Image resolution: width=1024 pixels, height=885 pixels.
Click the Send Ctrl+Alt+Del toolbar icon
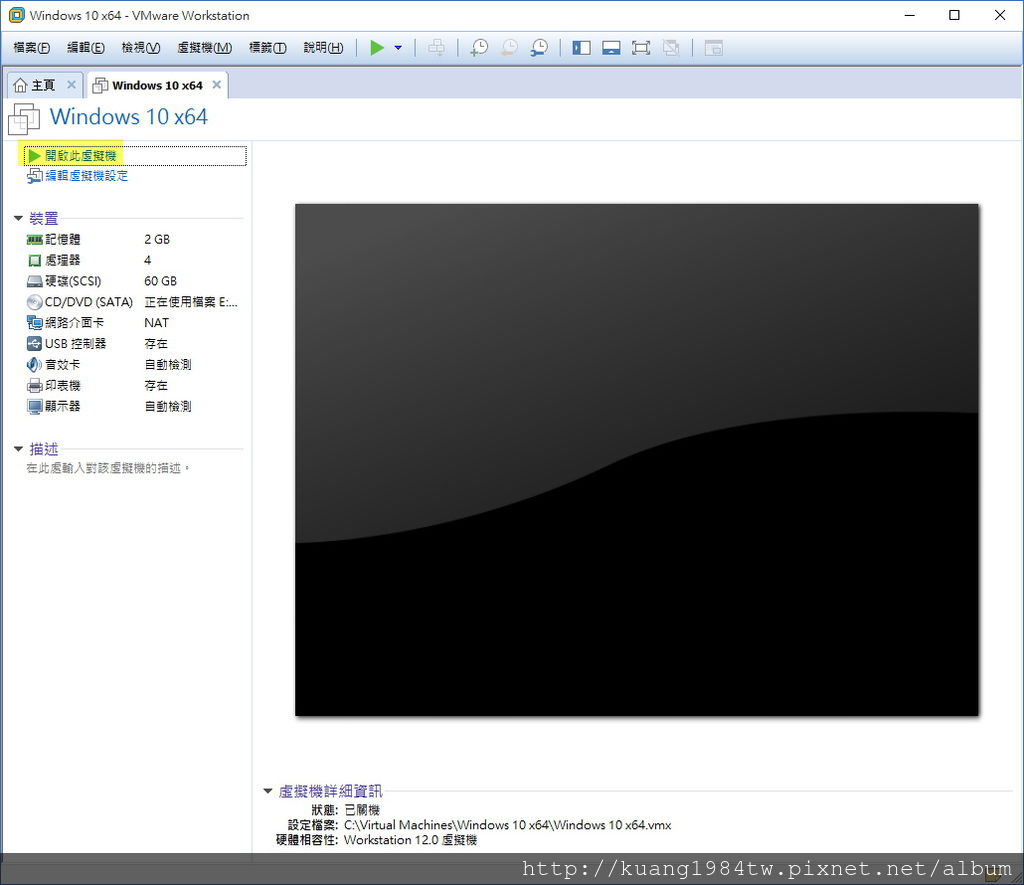(x=436, y=48)
